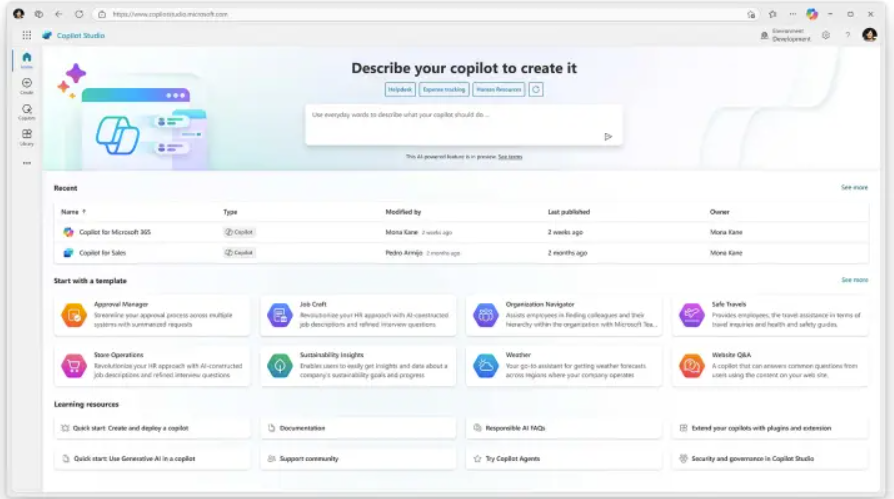894x499 pixels.
Task: Open the settings gear icon
Action: [826, 35]
